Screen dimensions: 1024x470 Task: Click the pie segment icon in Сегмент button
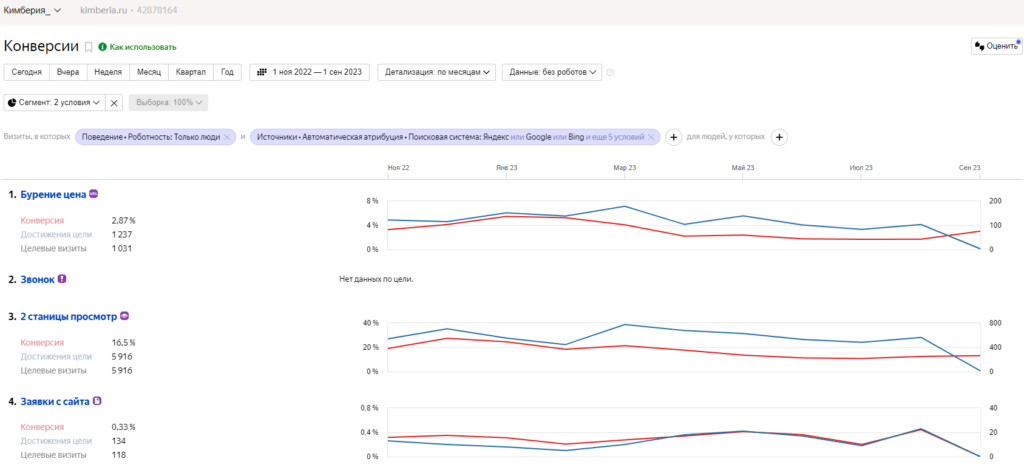click(12, 102)
